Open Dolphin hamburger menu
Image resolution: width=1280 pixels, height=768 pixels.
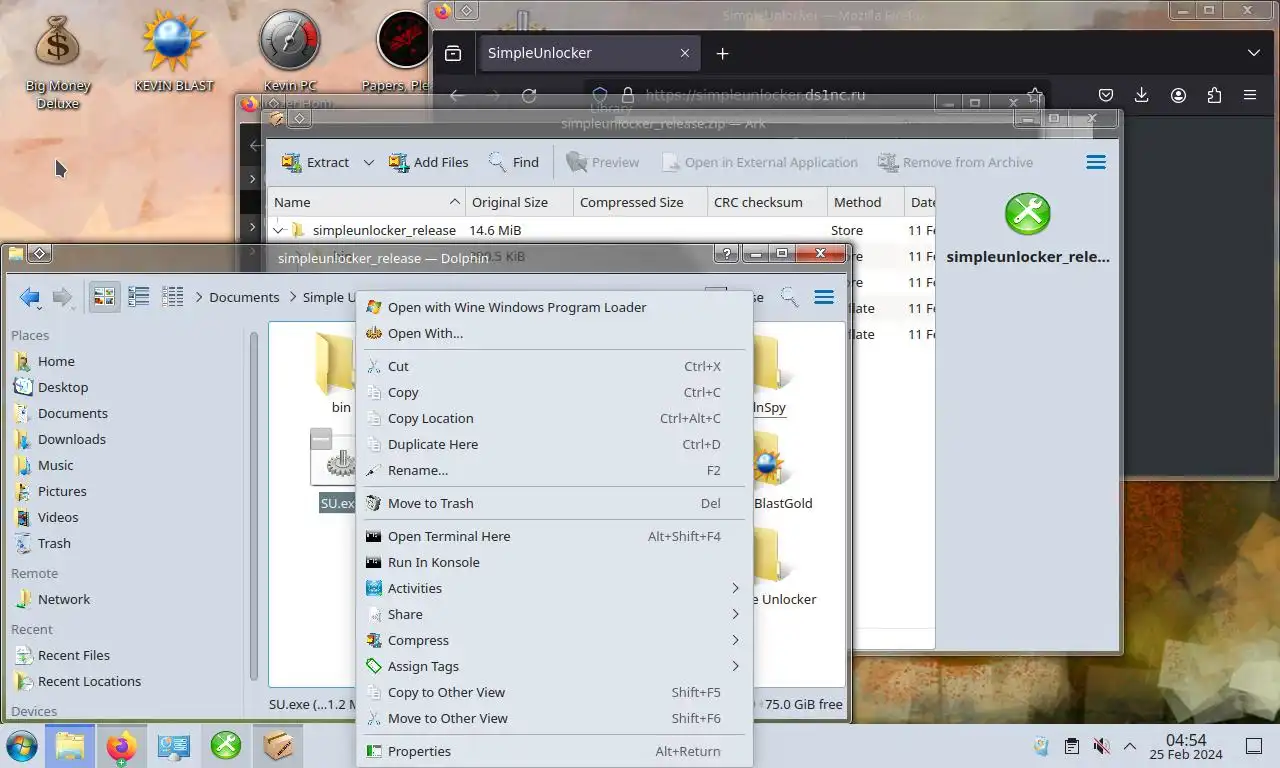tap(824, 297)
